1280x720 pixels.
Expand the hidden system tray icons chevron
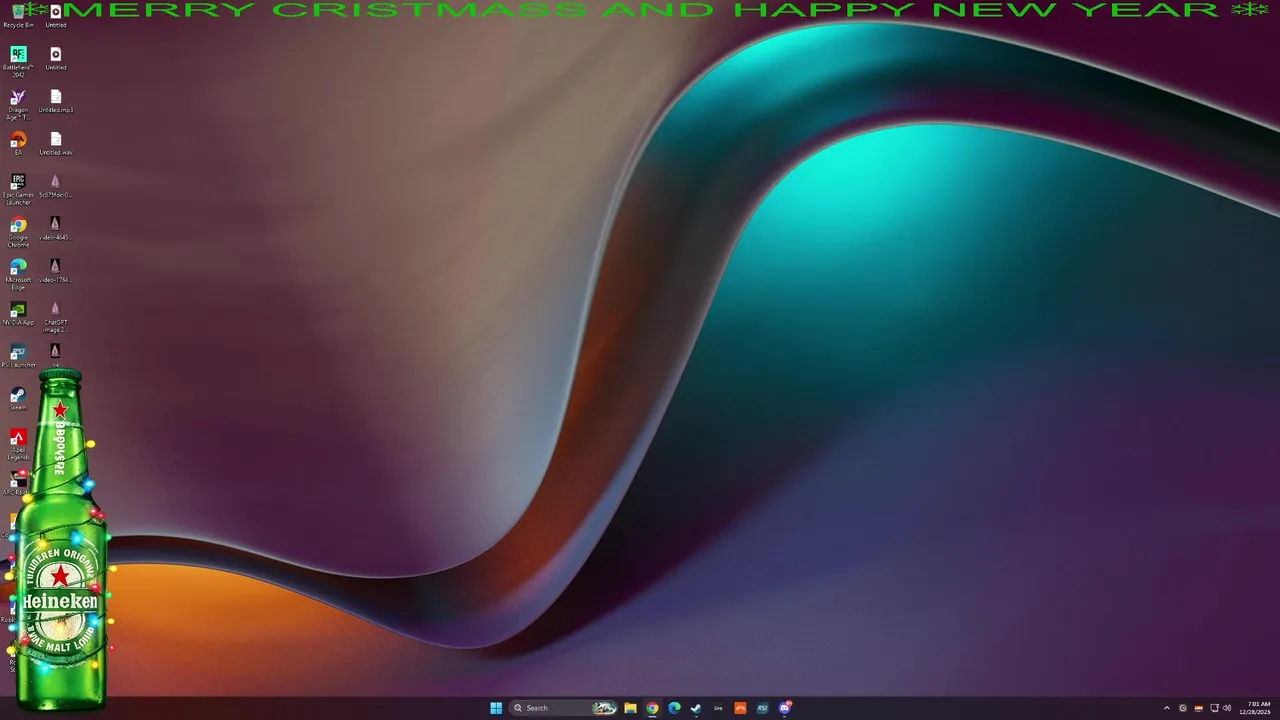[1166, 708]
